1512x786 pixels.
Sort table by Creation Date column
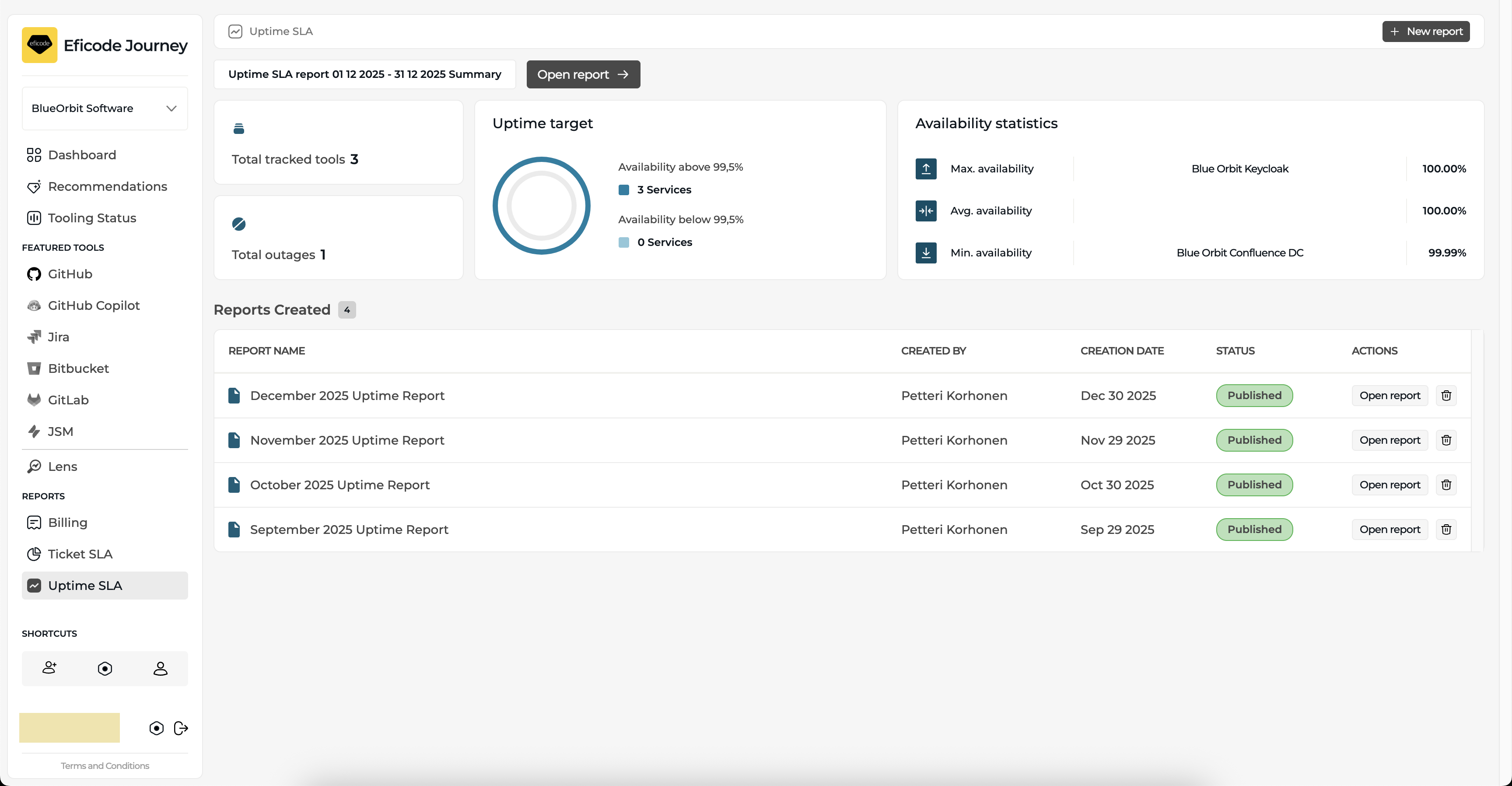coord(1122,351)
